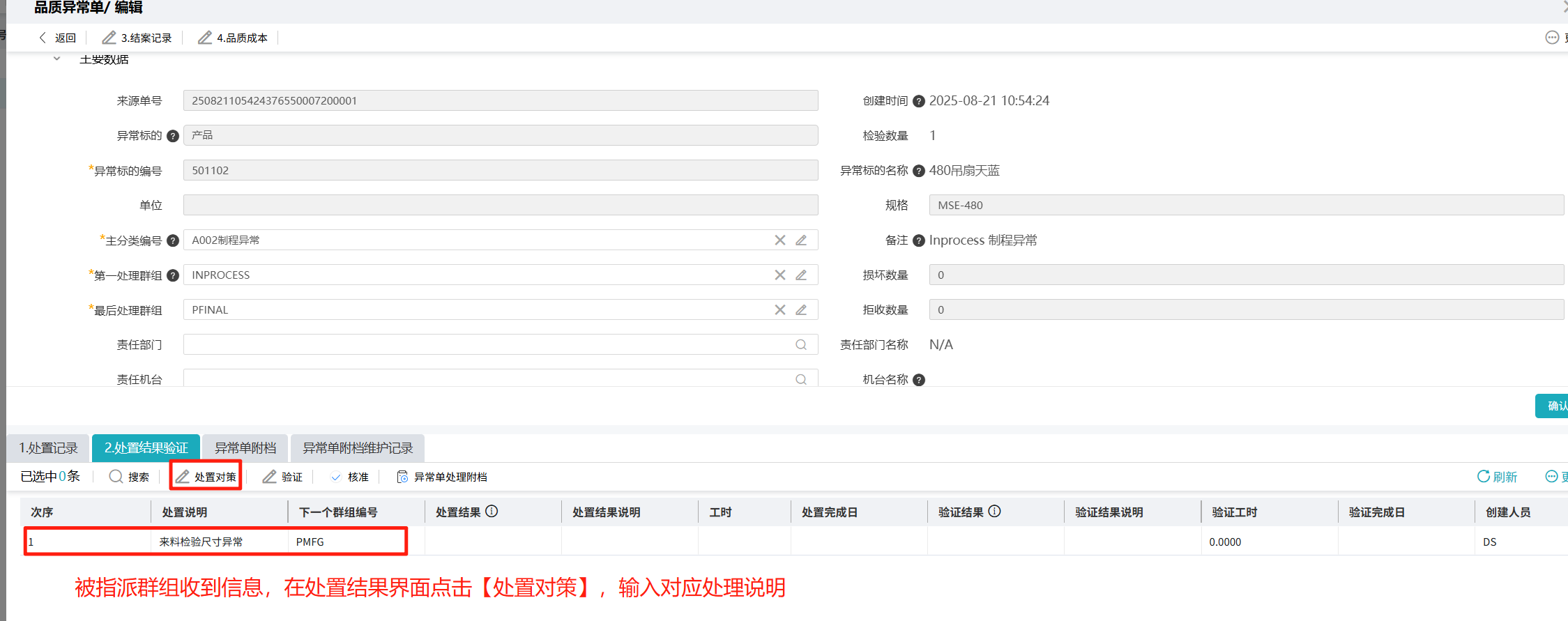1568x621 pixels.
Task: Select the 2.处置结果验证 tab
Action: [x=146, y=448]
